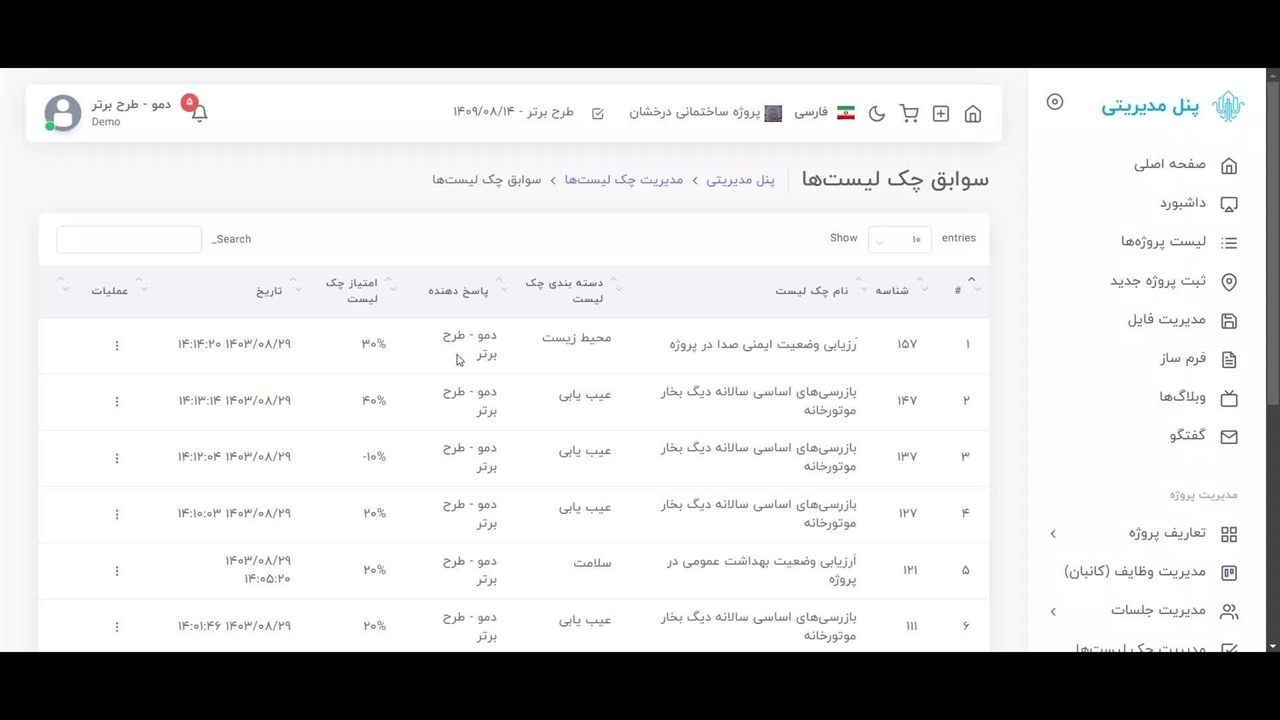This screenshot has width=1280, height=720.
Task: Click the Demo user avatar
Action: click(x=63, y=113)
